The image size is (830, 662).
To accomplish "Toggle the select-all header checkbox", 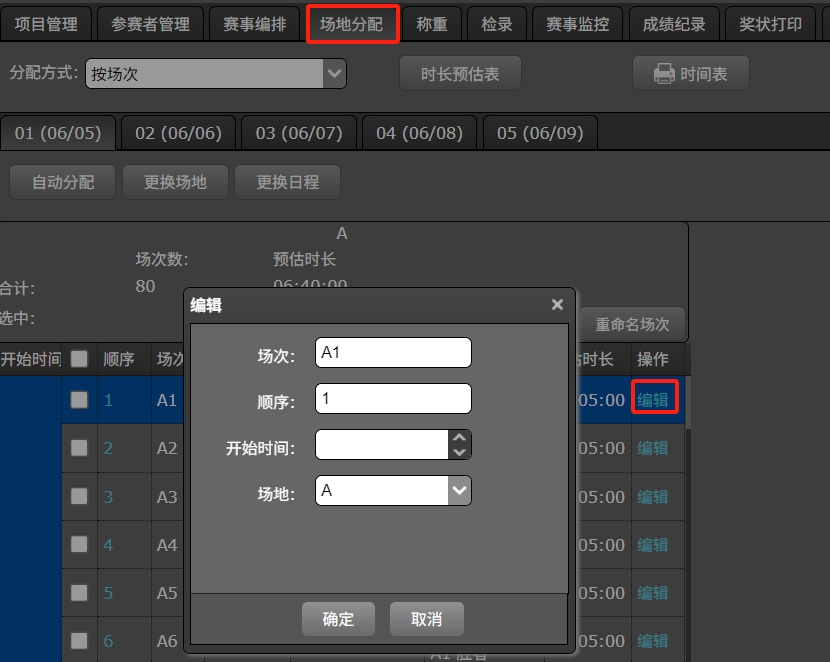I will 79,359.
